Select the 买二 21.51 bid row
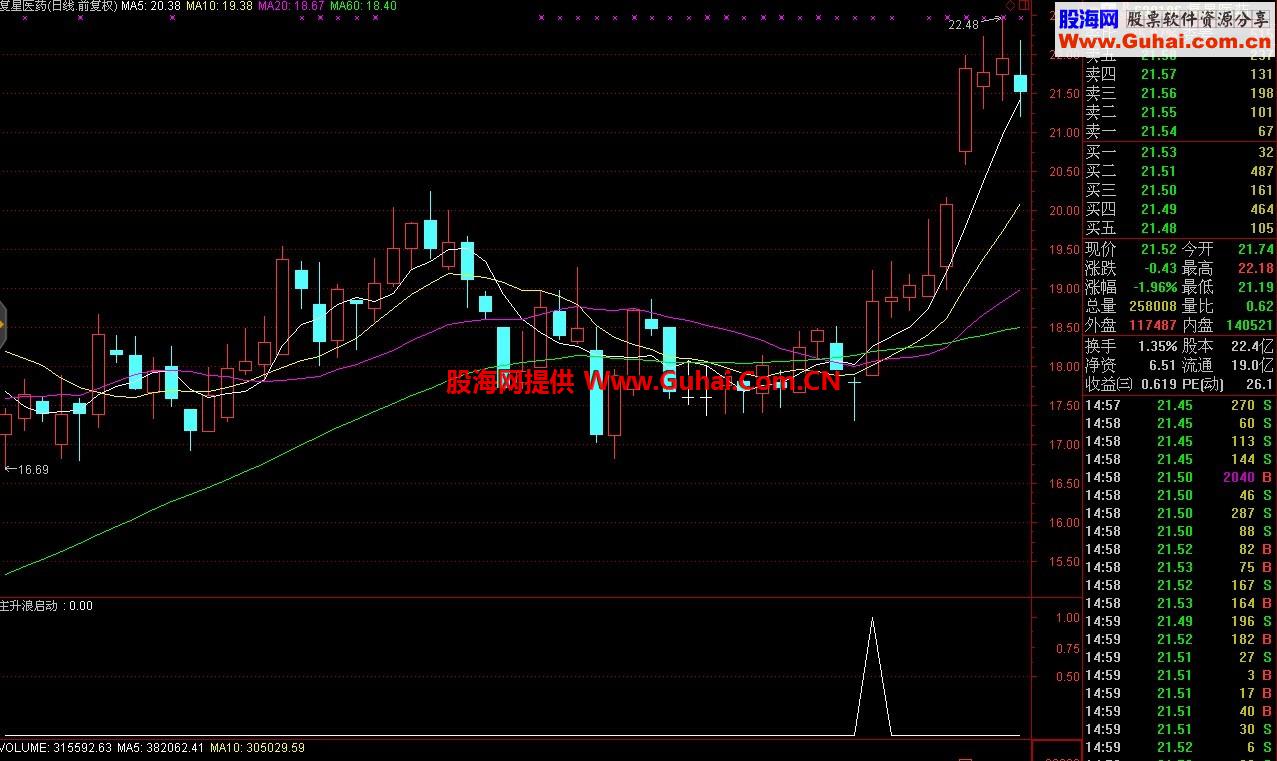This screenshot has width=1277, height=761. (x=1180, y=171)
